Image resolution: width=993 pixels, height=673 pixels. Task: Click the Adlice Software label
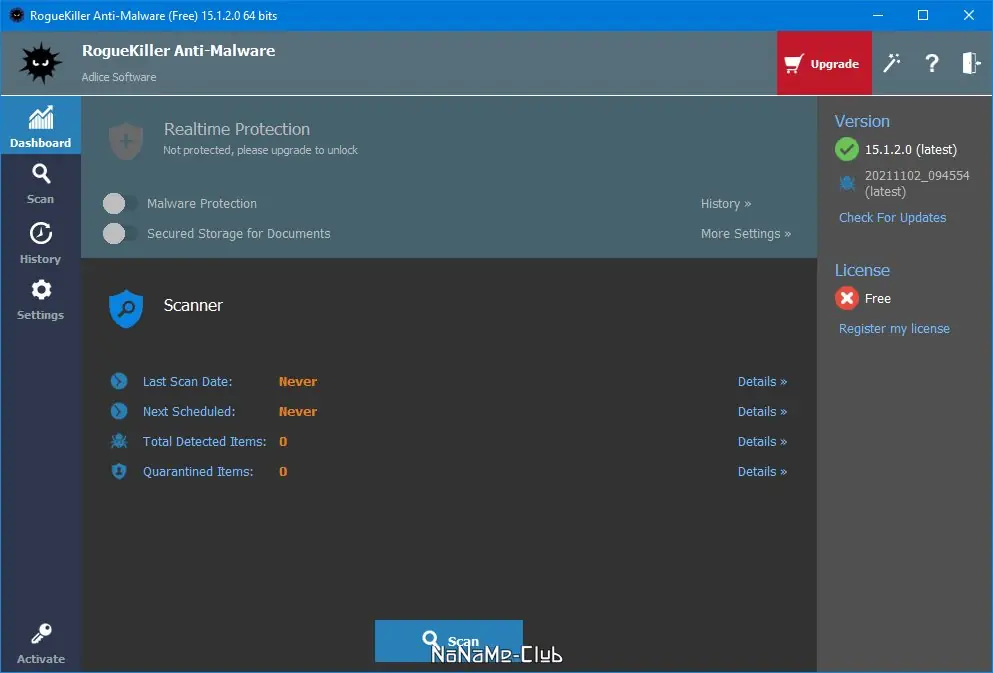point(119,77)
